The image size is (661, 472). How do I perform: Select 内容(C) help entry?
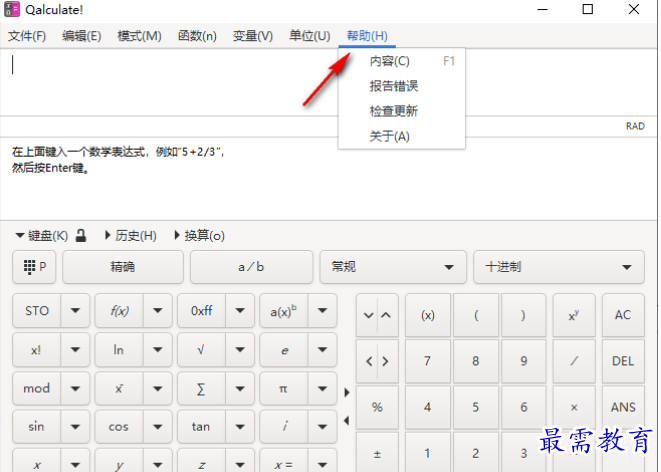click(x=402, y=61)
